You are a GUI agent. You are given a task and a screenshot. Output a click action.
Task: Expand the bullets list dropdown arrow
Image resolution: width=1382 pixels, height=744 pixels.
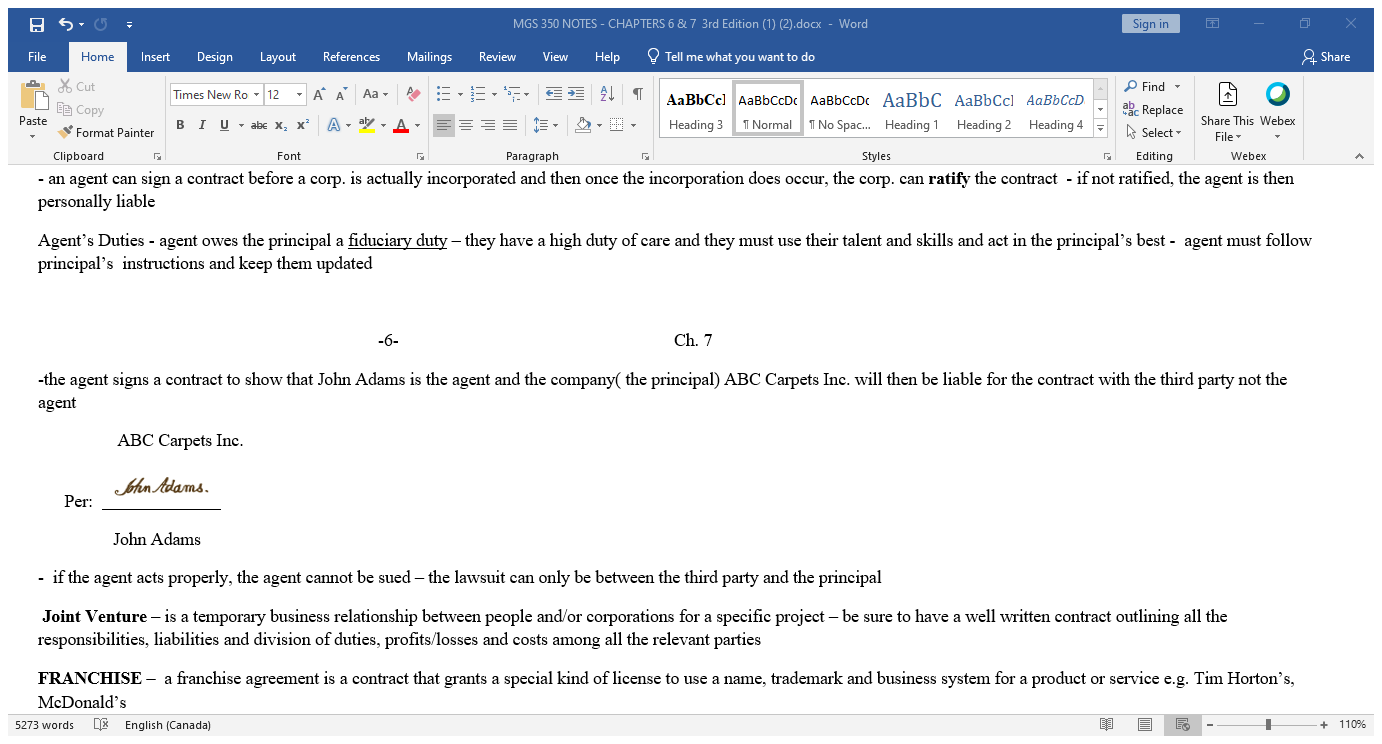460,94
